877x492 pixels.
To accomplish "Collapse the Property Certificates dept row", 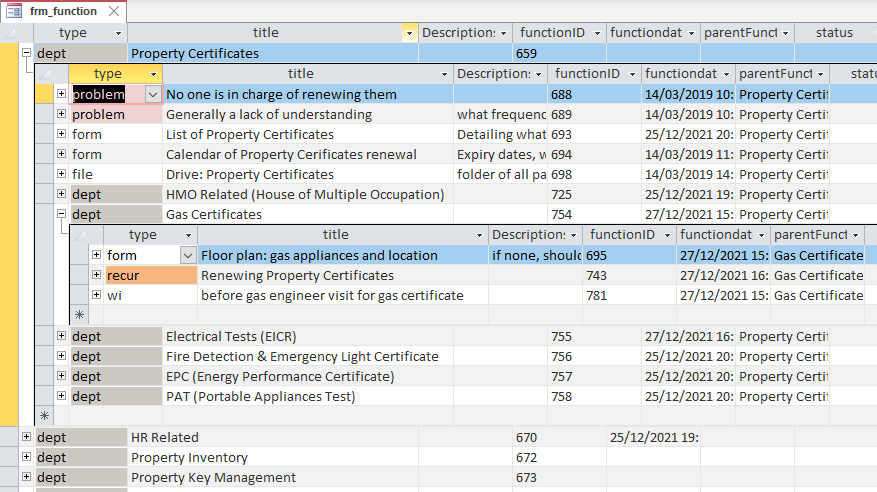I will (x=26, y=53).
